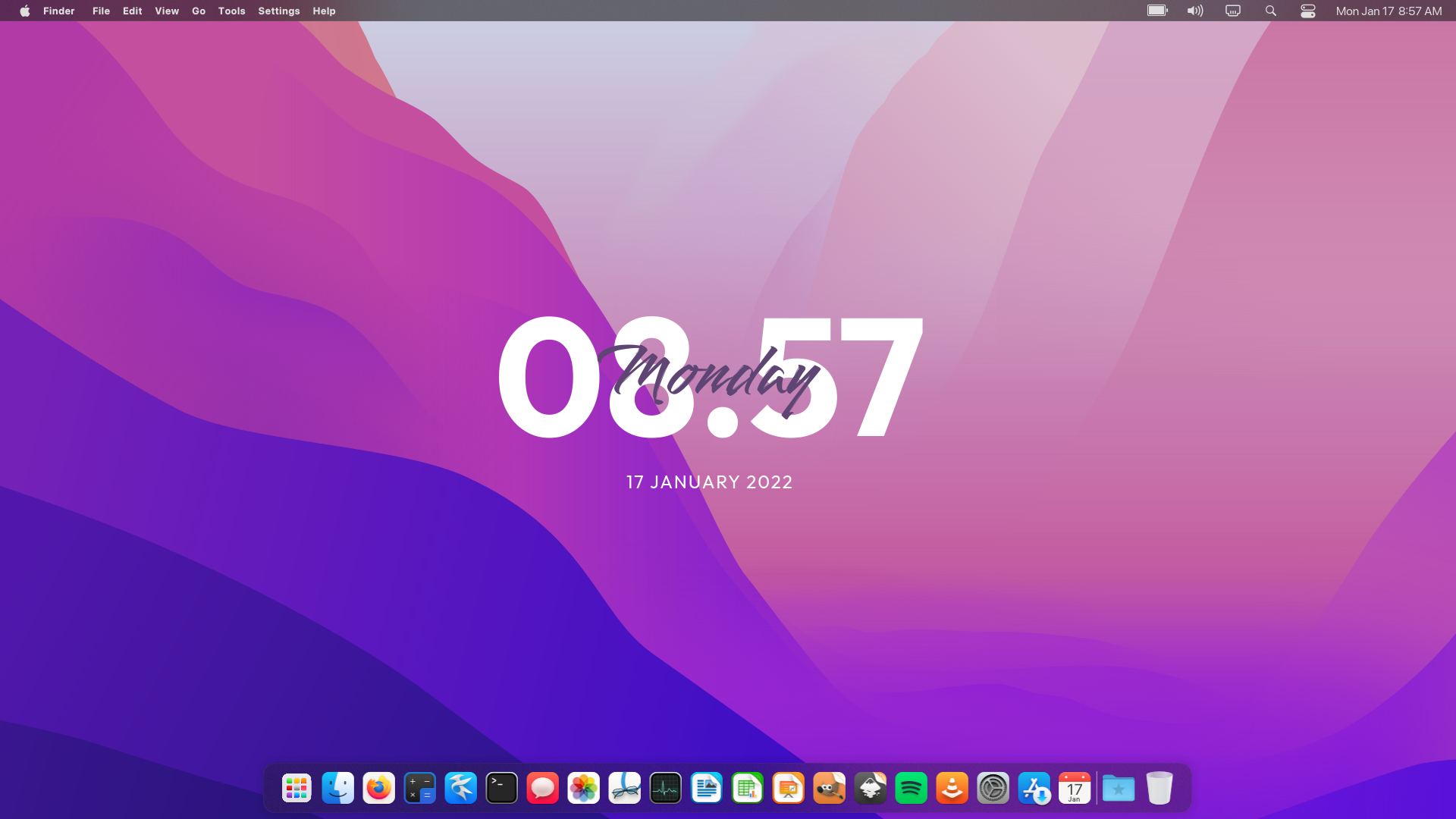The image size is (1456, 819).
Task: Launch the green Calc spreadsheet app
Action: (x=747, y=789)
